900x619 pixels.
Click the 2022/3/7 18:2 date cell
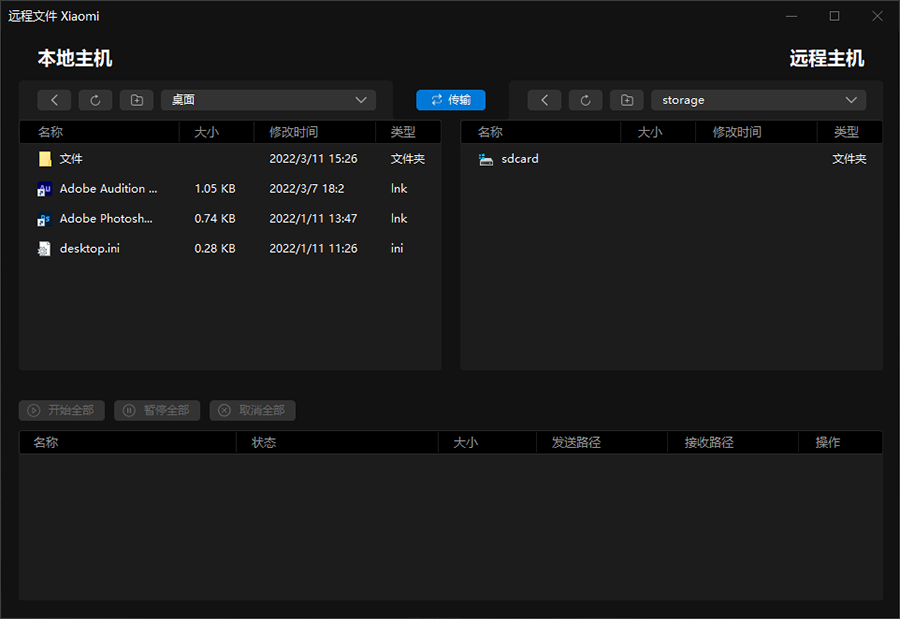coord(307,189)
